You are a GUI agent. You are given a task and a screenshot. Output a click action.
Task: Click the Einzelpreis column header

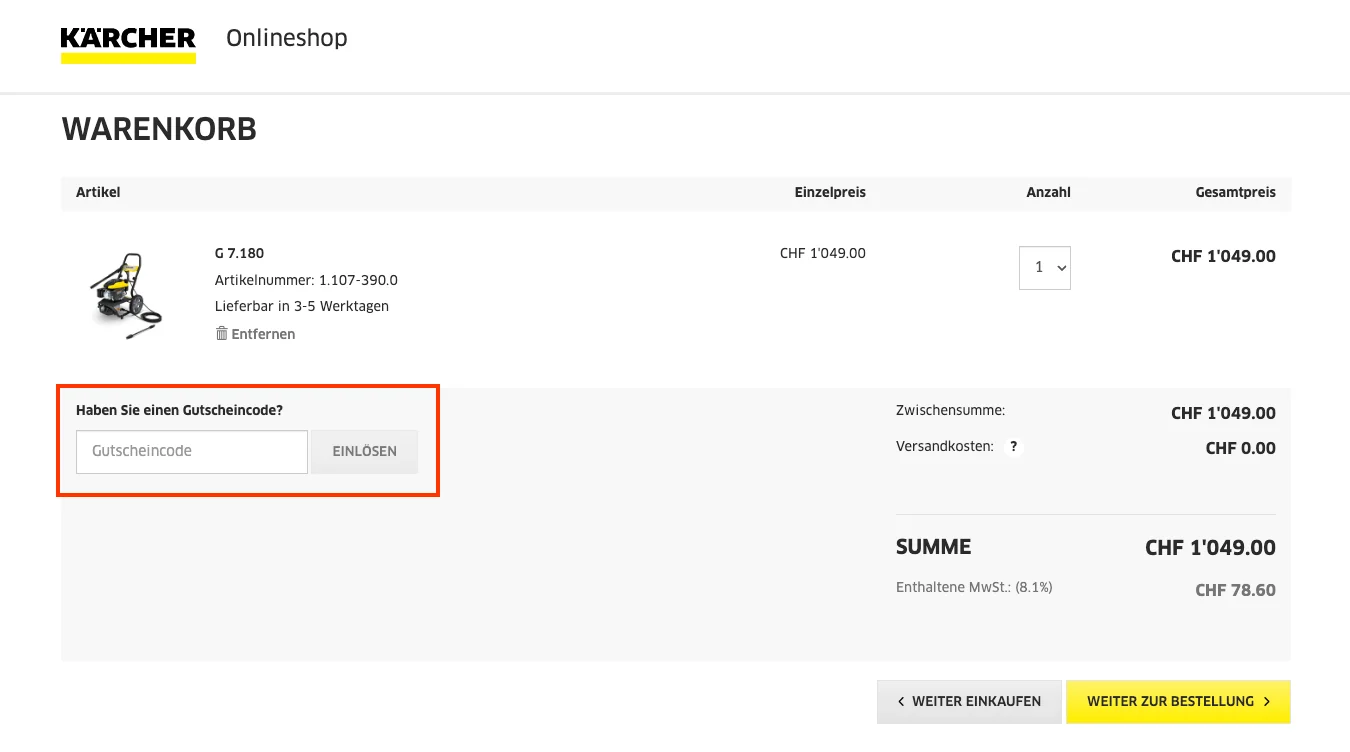pos(830,192)
